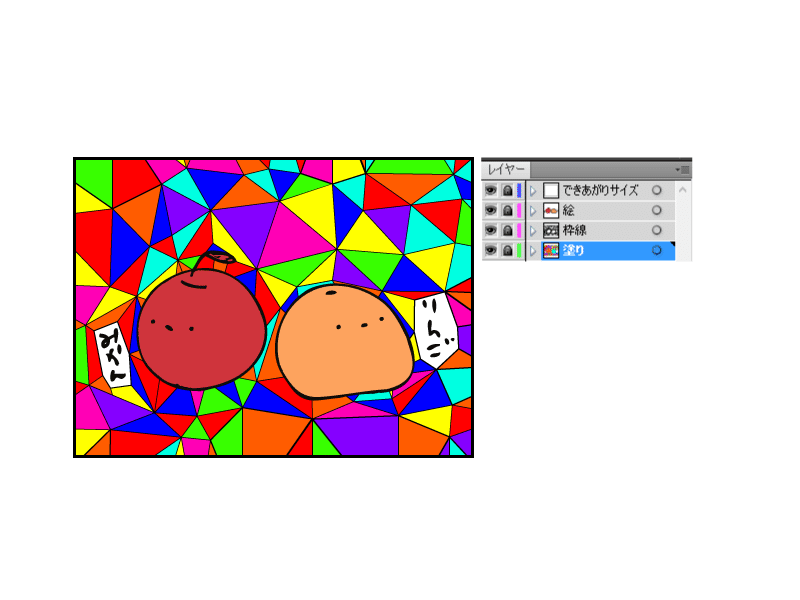Select the 絵 layer thumbnail

coord(551,210)
